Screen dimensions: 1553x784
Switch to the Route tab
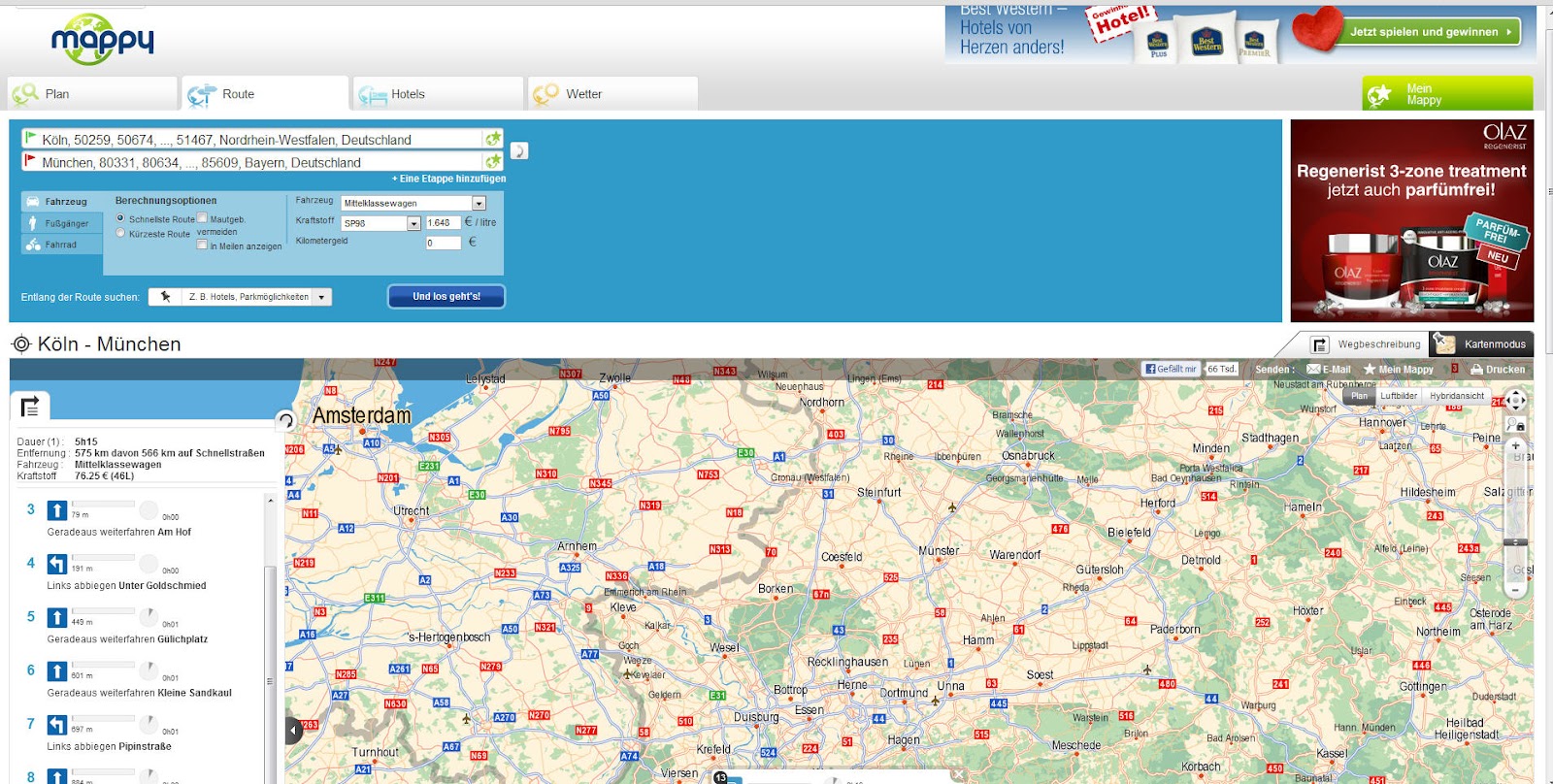264,94
